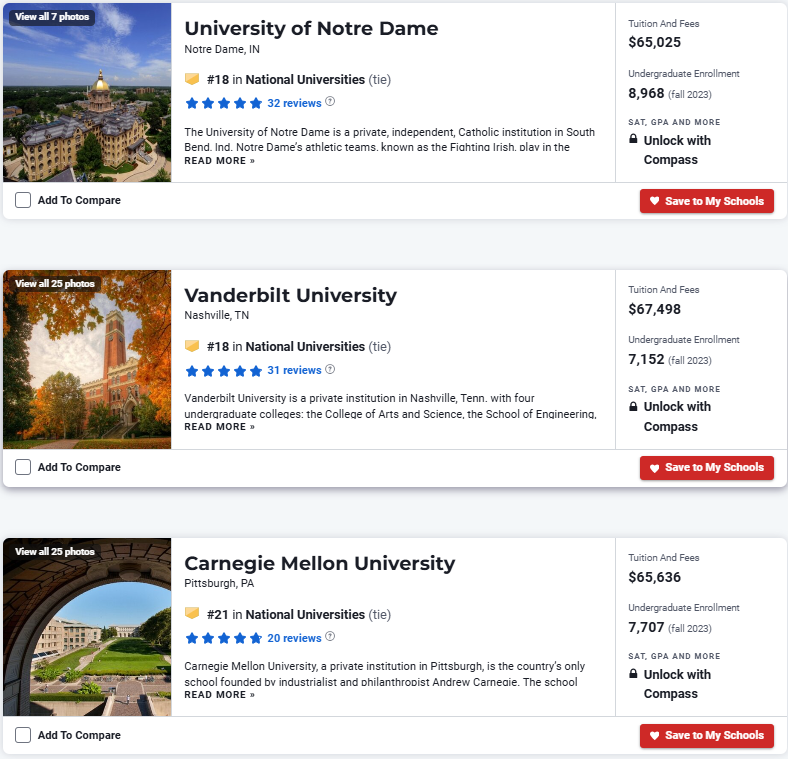
Task: Click the lock icon in Carnegie Mellon's card
Action: (x=633, y=674)
